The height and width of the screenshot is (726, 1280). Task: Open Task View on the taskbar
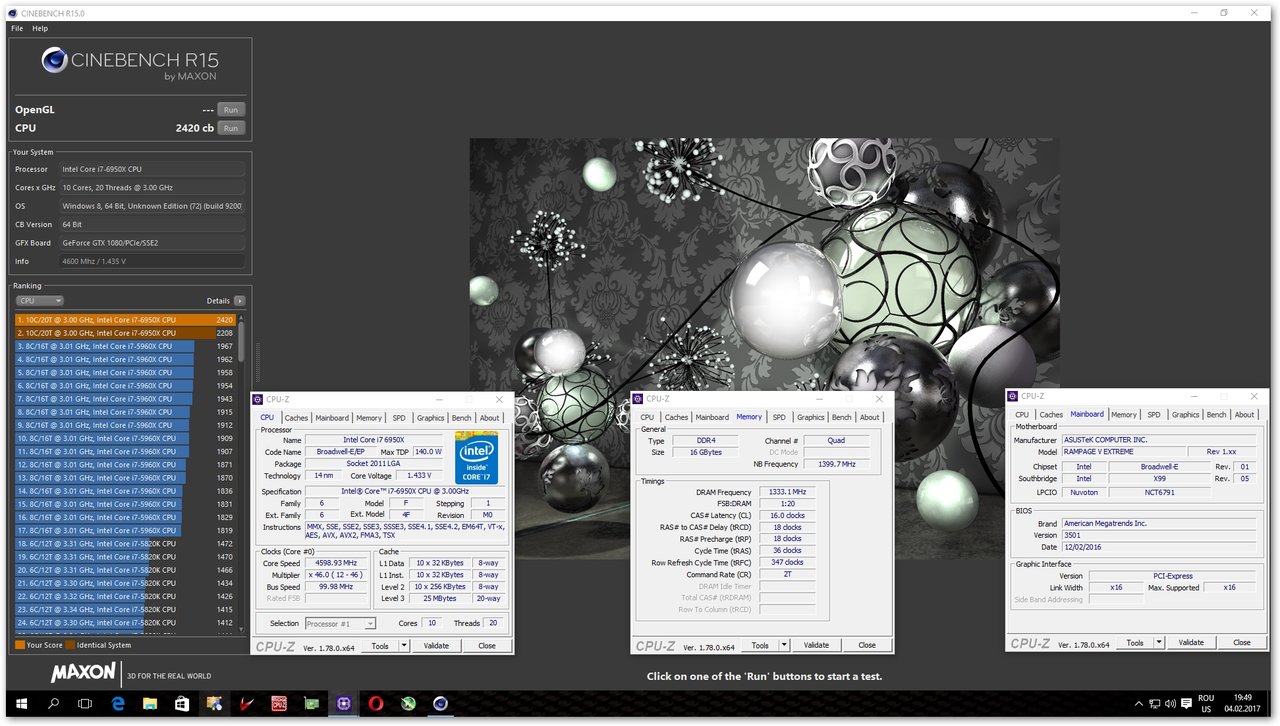click(x=85, y=704)
